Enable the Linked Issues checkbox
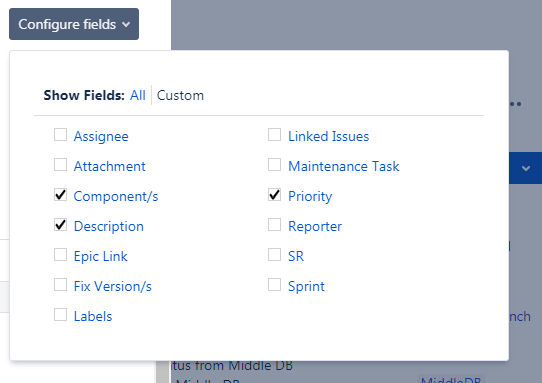This screenshot has width=542, height=383. click(274, 135)
